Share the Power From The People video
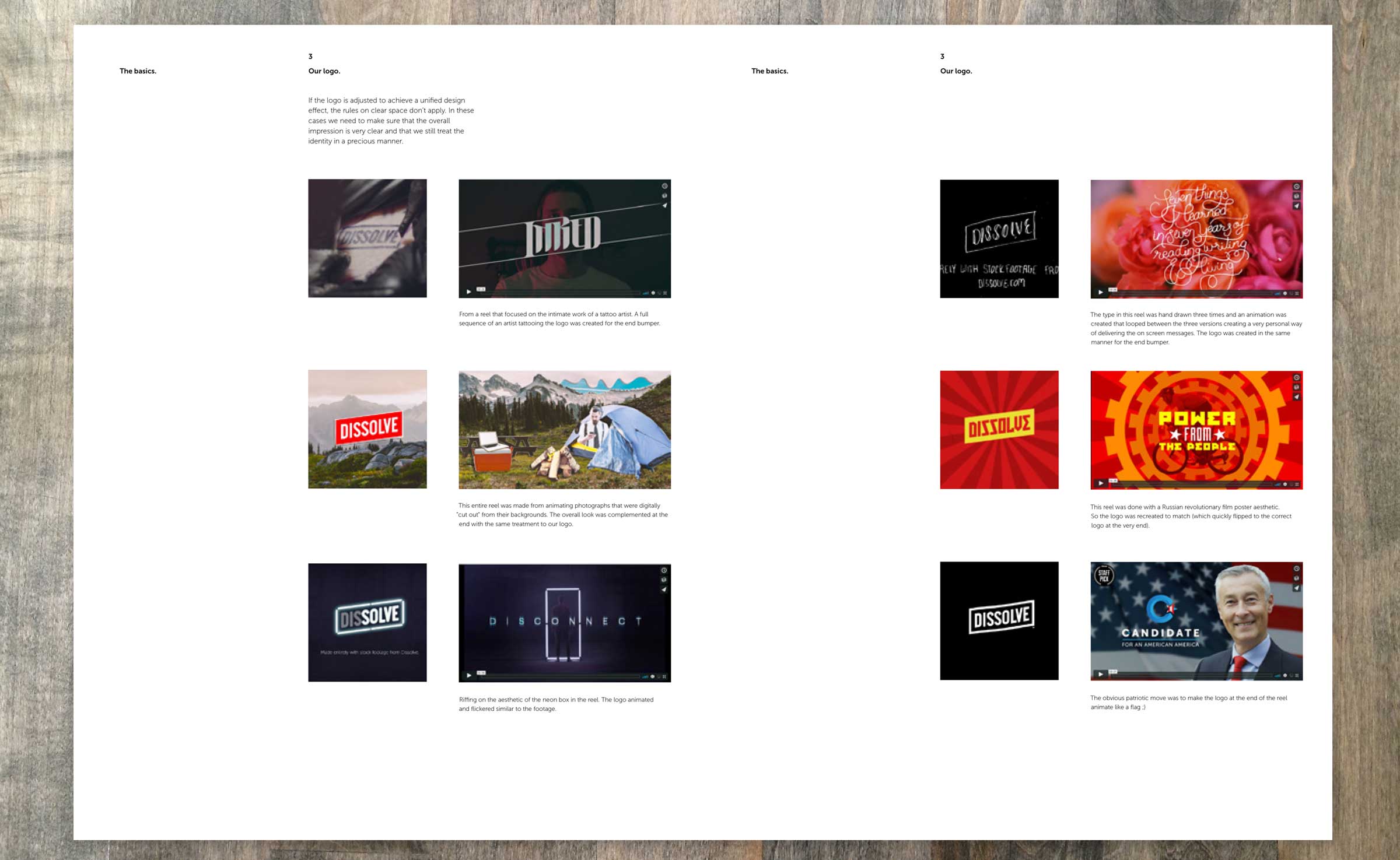The height and width of the screenshot is (860, 1400). 1296,396
